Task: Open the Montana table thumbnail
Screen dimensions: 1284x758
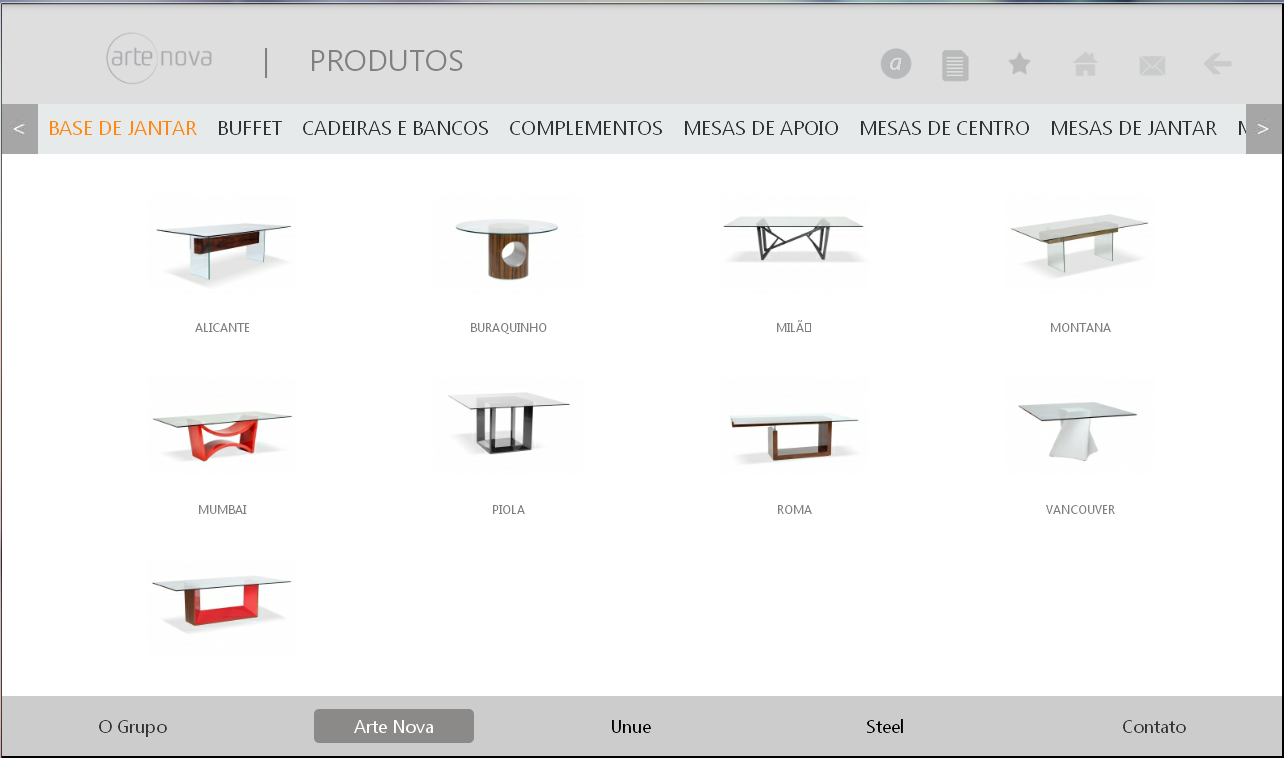Action: [1080, 243]
